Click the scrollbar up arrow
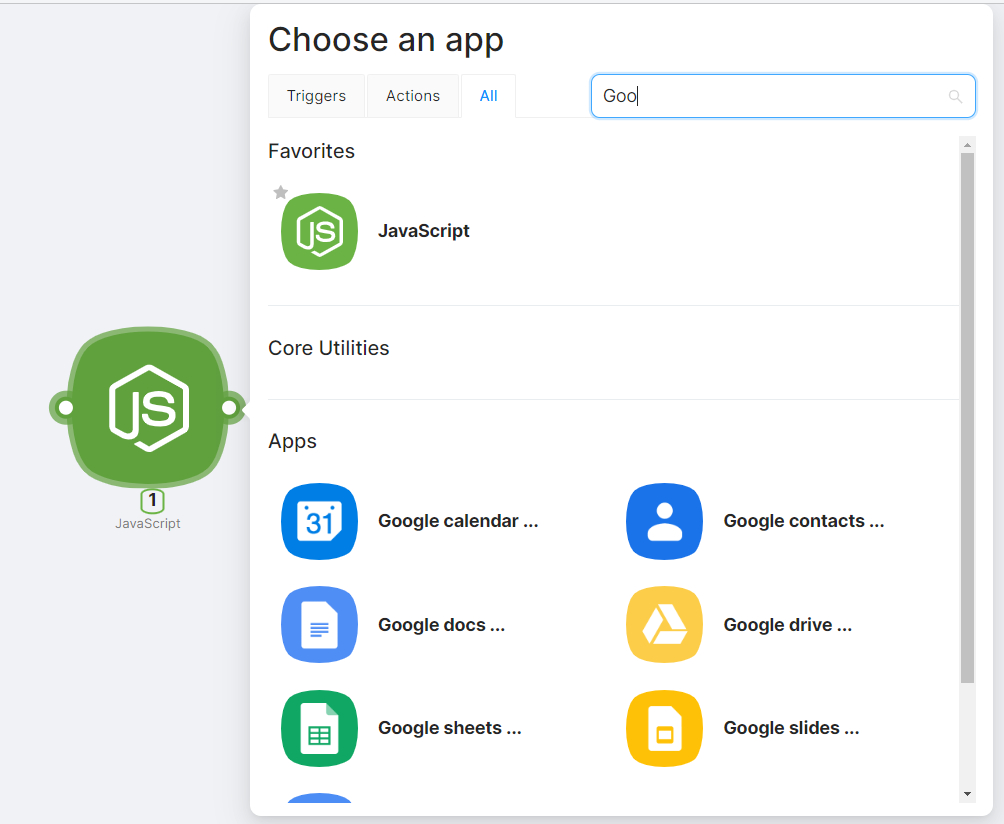Image resolution: width=1004 pixels, height=824 pixels. (967, 145)
